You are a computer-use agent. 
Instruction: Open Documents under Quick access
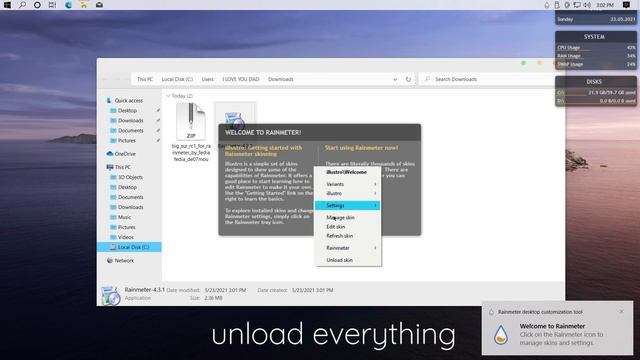[x=131, y=131]
